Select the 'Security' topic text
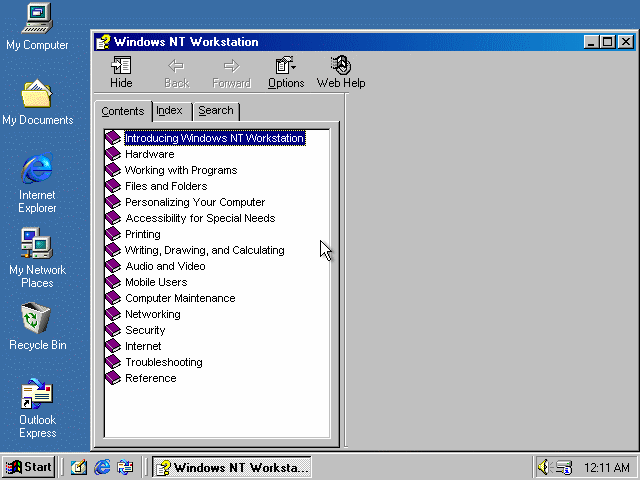The width and height of the screenshot is (640, 480). click(x=145, y=330)
